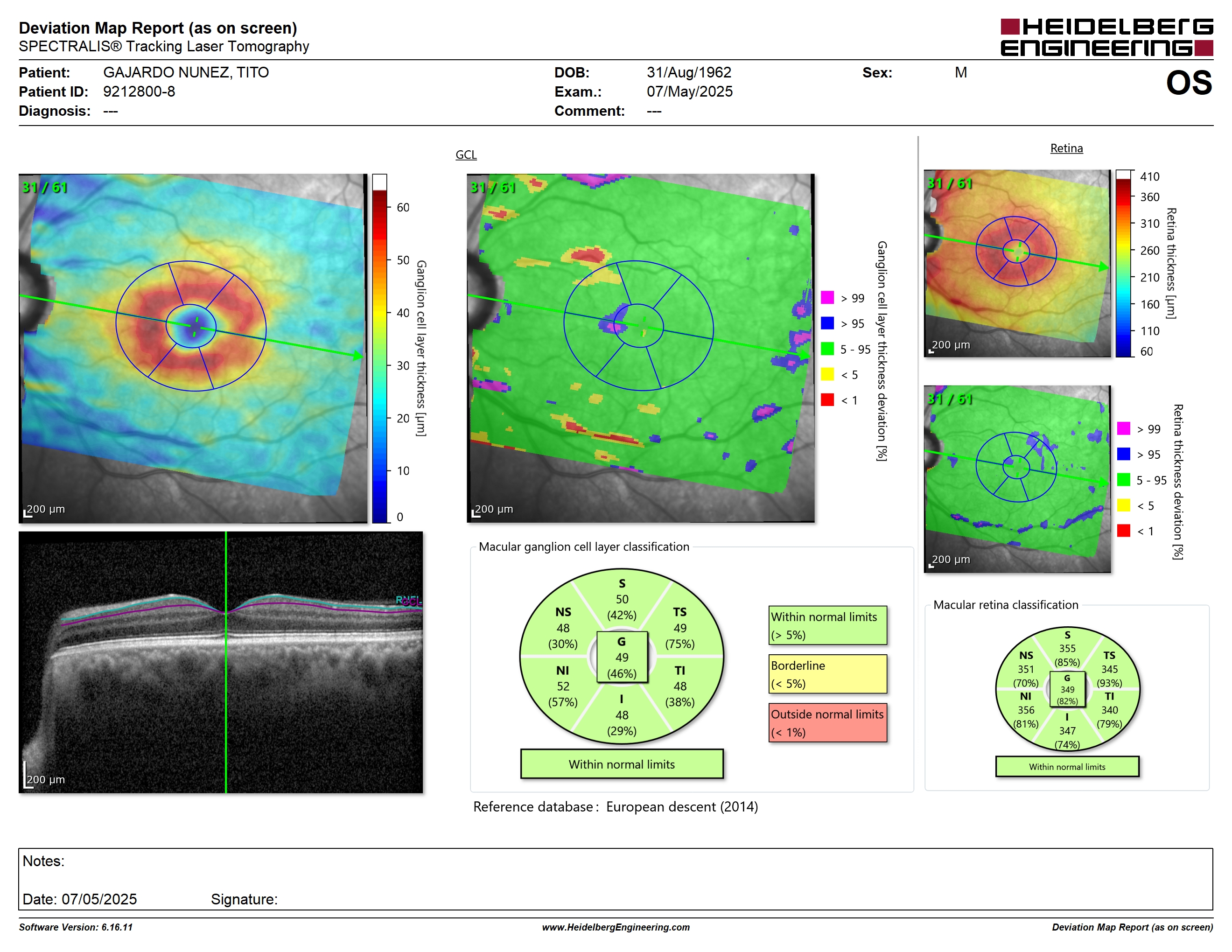
Task: Open the www.HeidelbergEngineering.com link
Action: pos(616,927)
